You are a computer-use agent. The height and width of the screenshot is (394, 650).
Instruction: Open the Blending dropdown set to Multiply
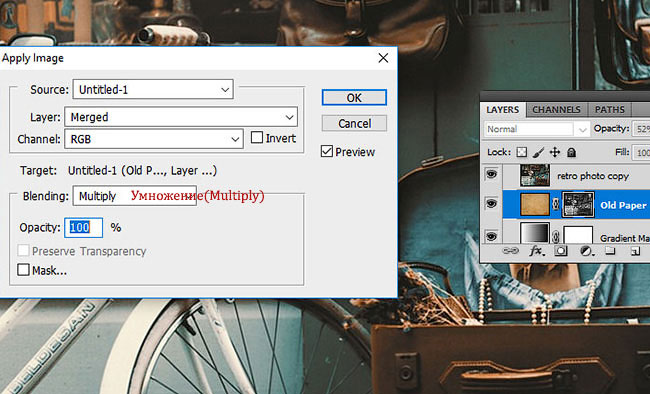click(135, 196)
